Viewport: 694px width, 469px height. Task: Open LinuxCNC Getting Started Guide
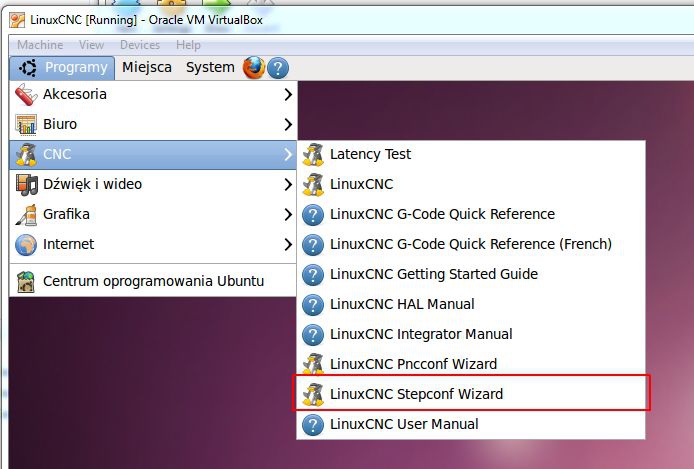point(470,274)
